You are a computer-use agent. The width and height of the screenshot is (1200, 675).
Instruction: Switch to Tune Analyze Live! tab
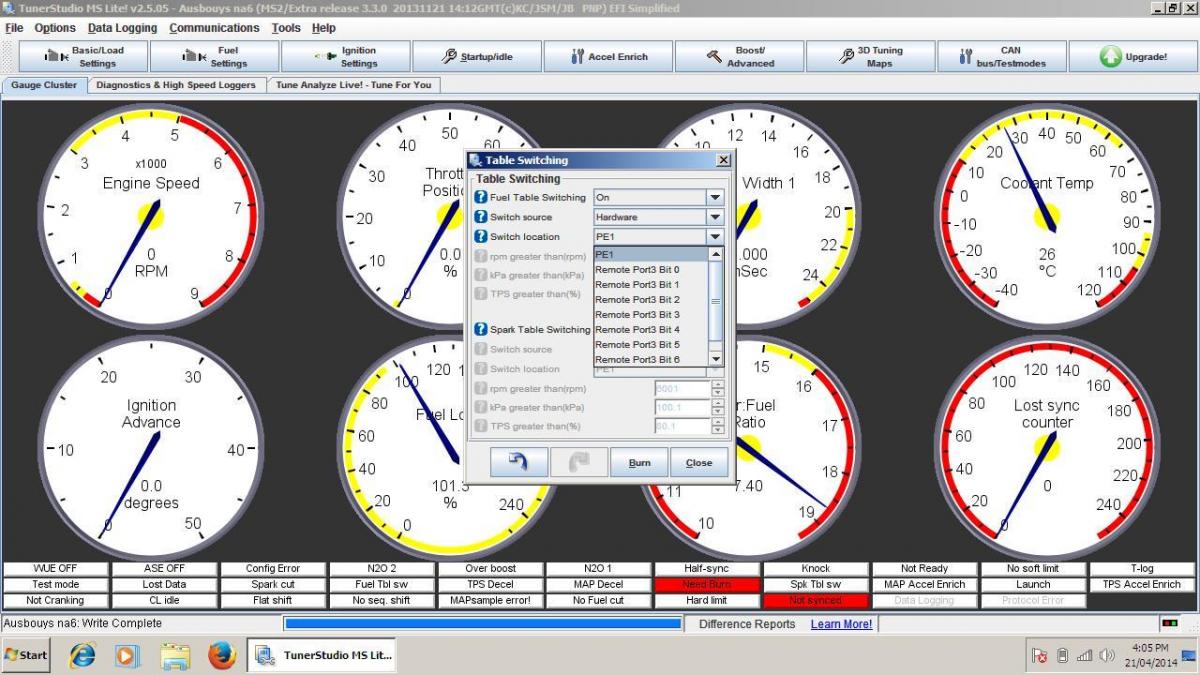354,85
